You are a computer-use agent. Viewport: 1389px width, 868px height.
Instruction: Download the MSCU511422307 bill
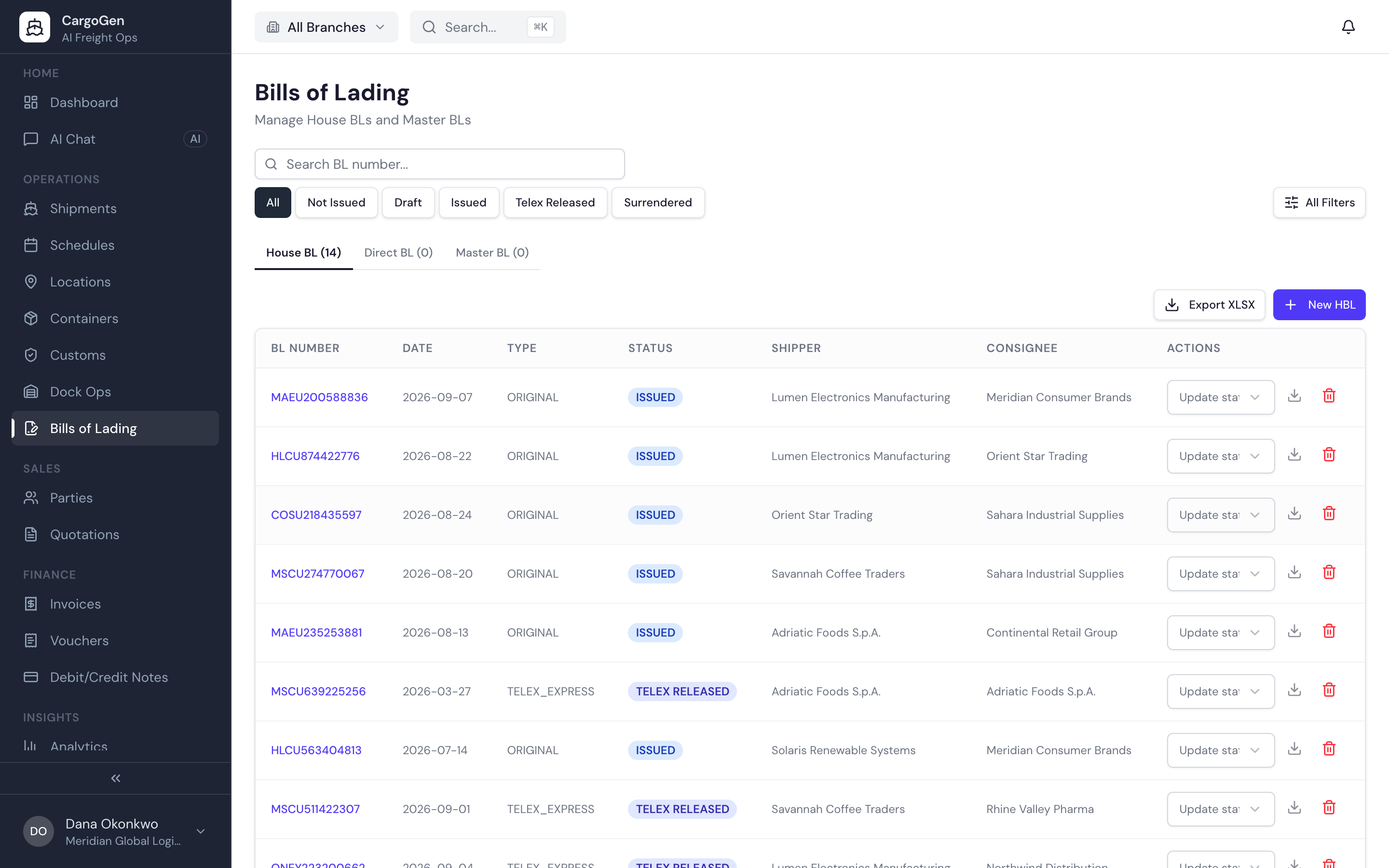1294,808
